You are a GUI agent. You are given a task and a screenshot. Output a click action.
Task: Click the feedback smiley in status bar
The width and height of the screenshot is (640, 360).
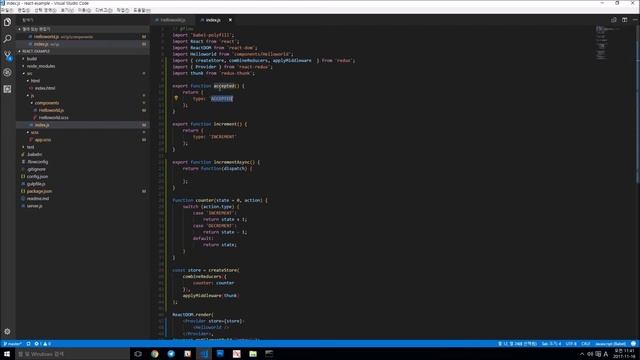pyautogui.click(x=633, y=344)
